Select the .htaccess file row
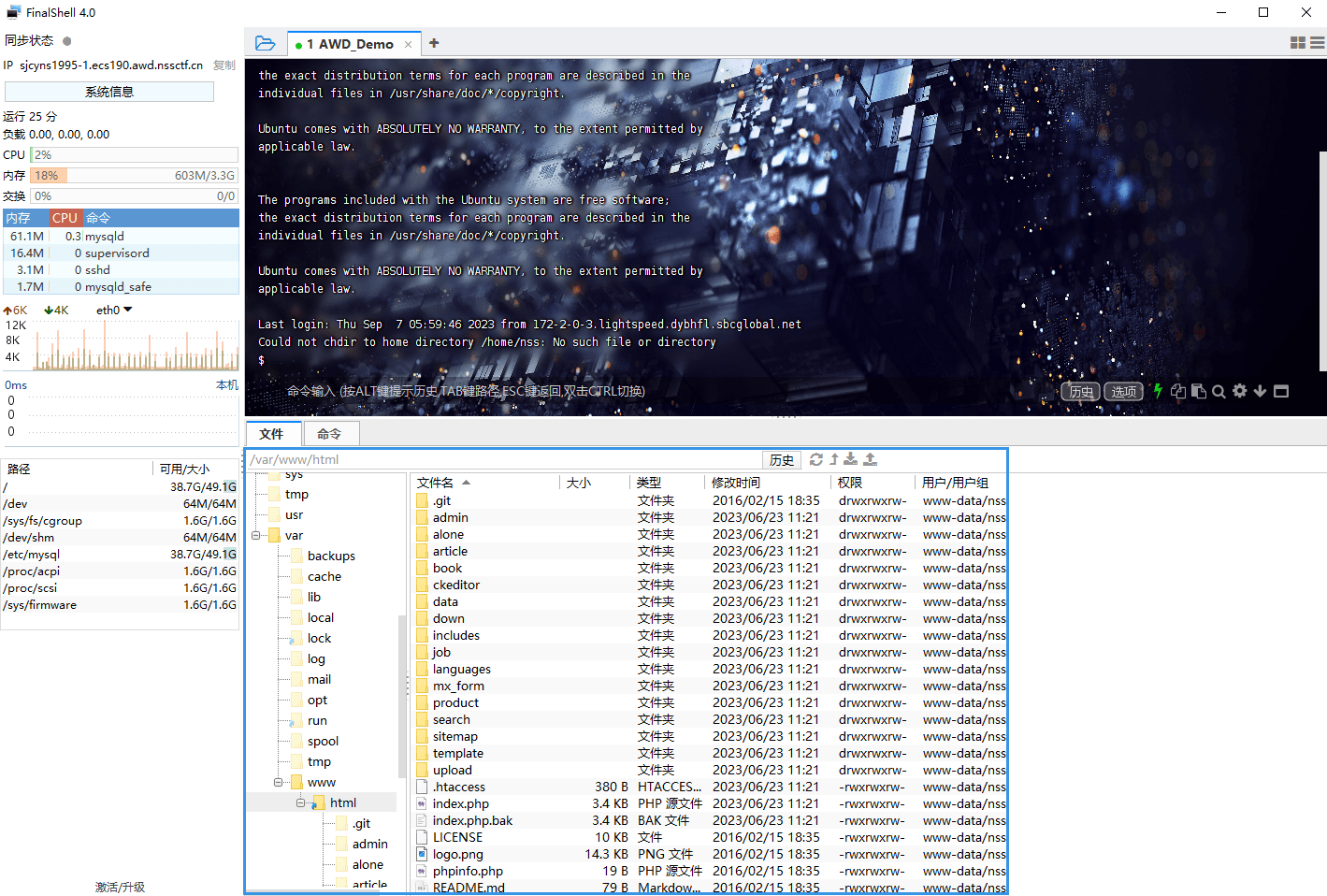This screenshot has height=896, width=1327. 711,788
